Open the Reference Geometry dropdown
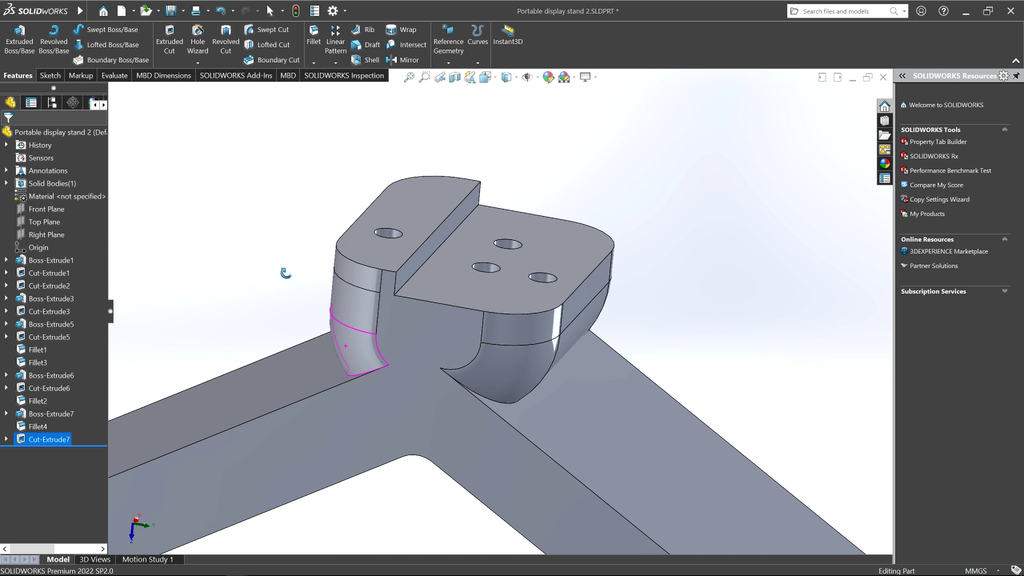Screen dimensions: 1024x576 coord(448,62)
